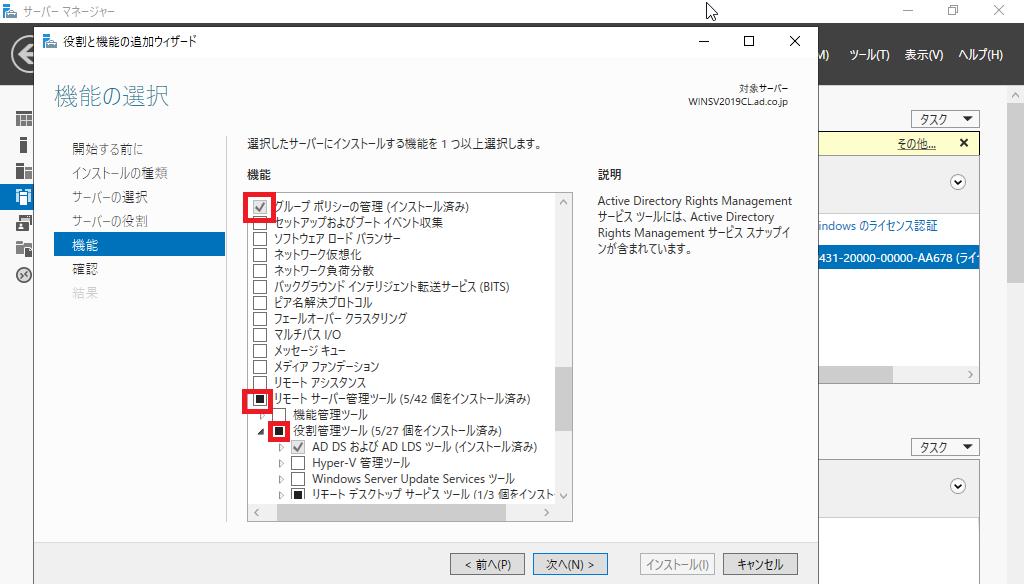Toggle リモート サーバー管理ツール checkbox

[x=260, y=399]
